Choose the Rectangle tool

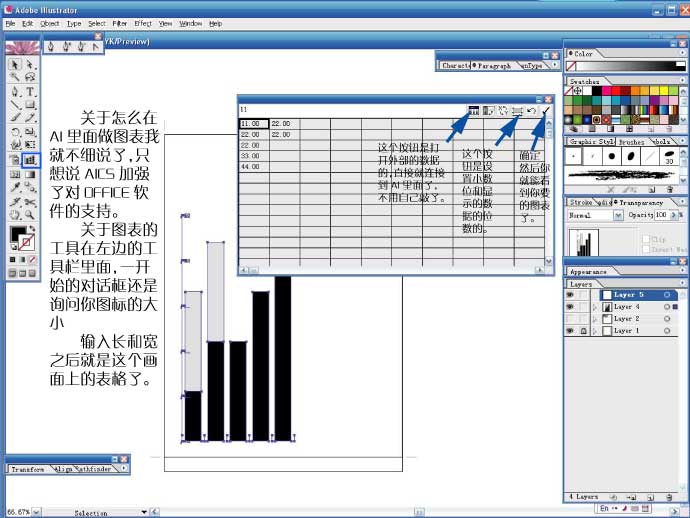pyautogui.click(x=30, y=105)
